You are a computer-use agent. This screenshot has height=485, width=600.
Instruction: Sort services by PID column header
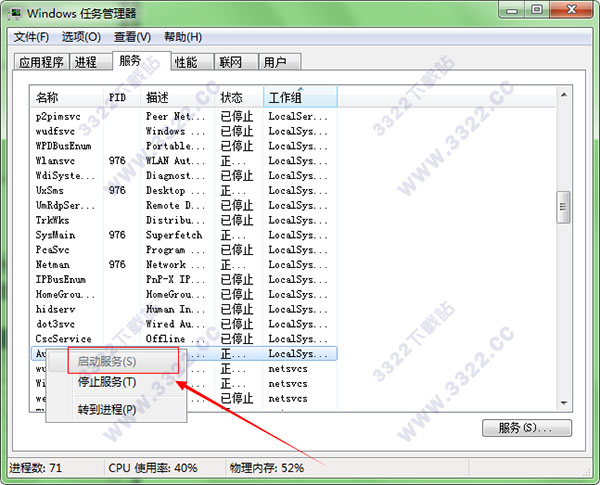(x=122, y=98)
